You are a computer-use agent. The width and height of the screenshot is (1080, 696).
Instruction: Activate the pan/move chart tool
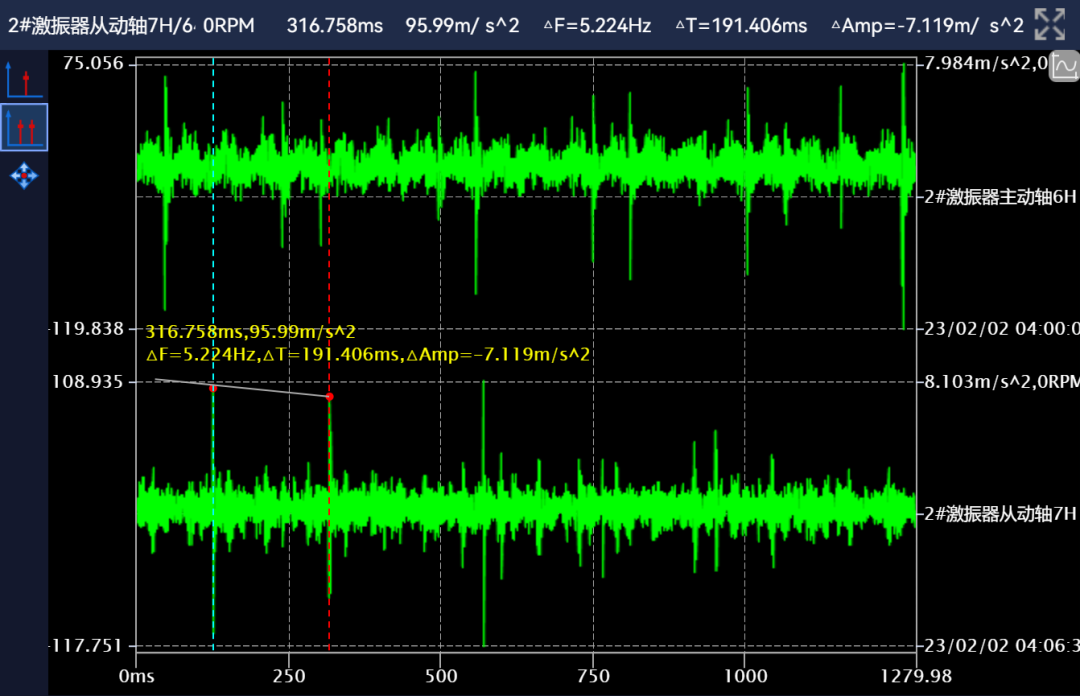[x=24, y=177]
